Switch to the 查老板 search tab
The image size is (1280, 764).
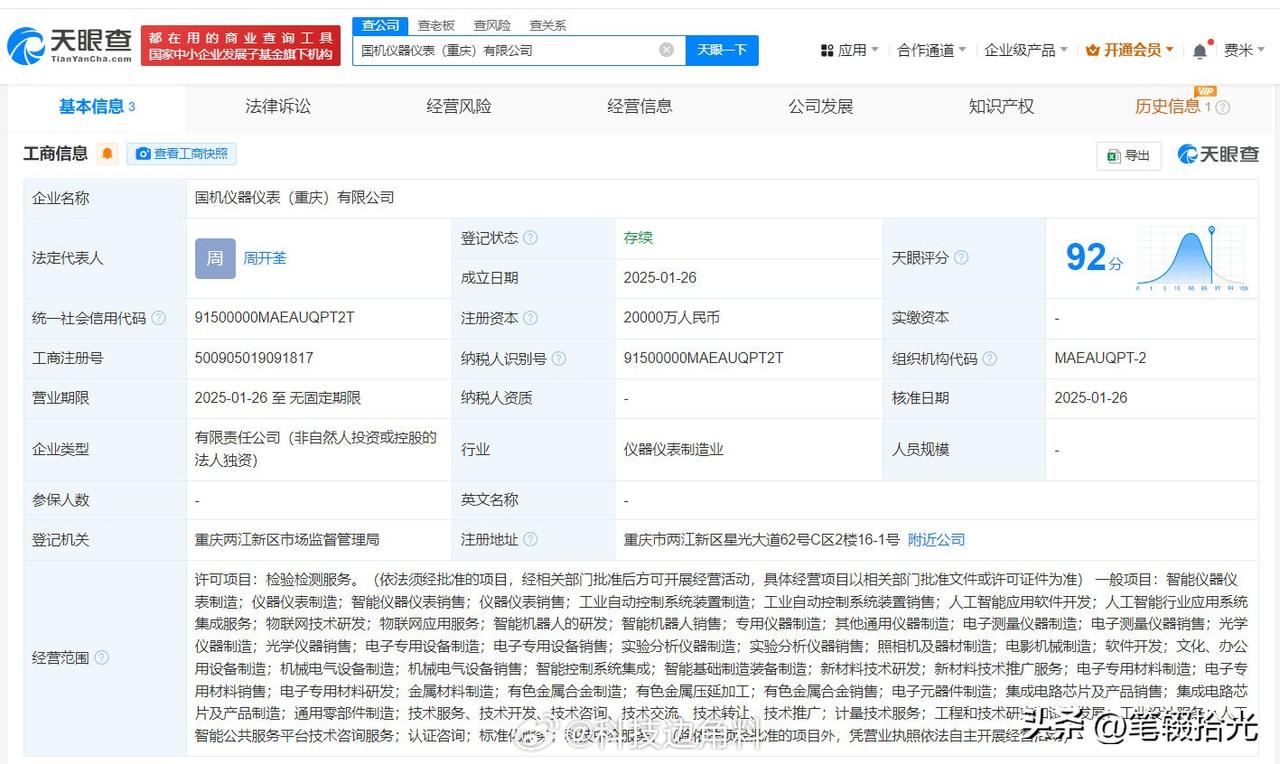pos(436,25)
